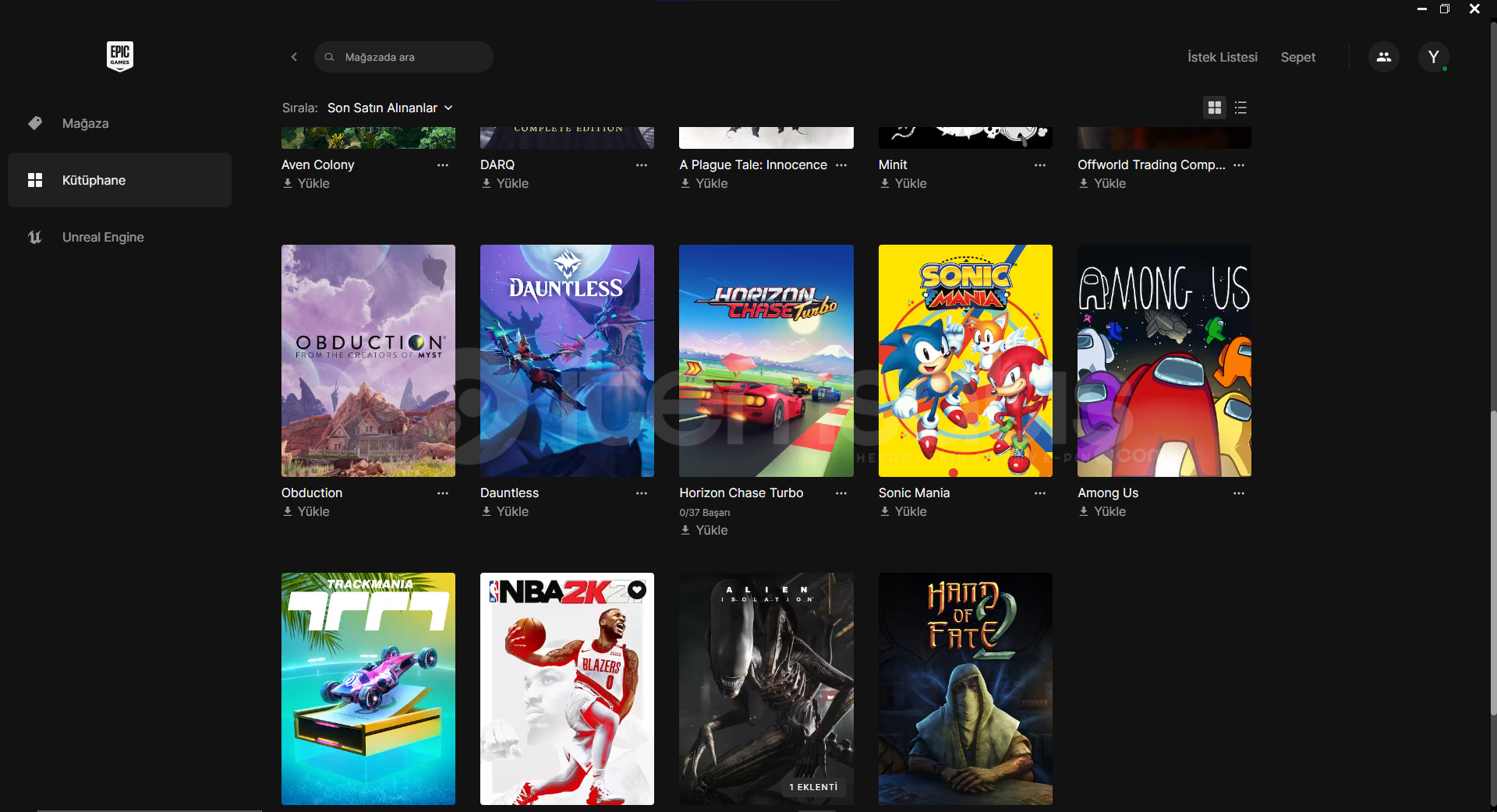The width and height of the screenshot is (1497, 812).
Task: Click the Aven Colony title
Action: tap(317, 165)
